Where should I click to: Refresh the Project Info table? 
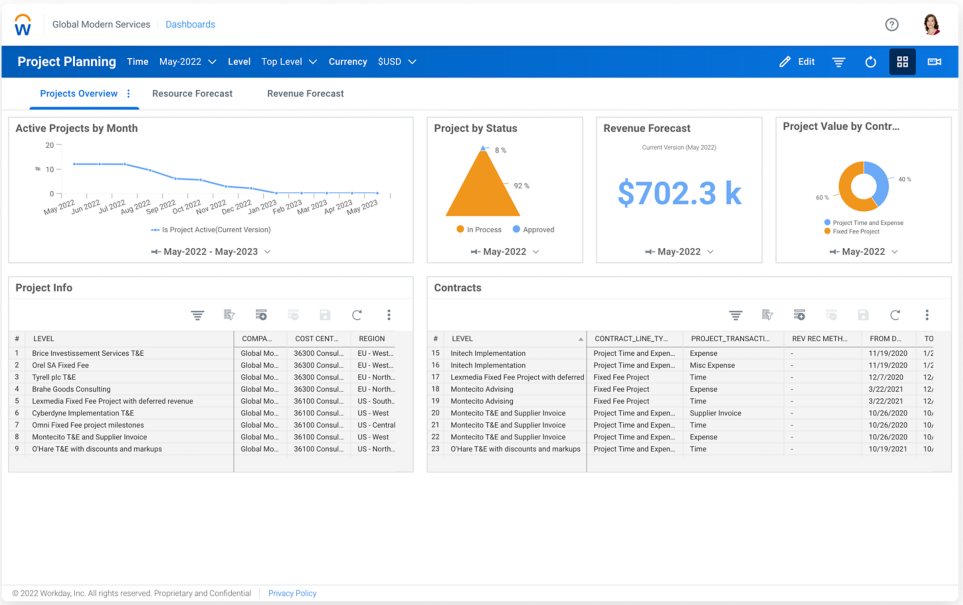point(357,315)
